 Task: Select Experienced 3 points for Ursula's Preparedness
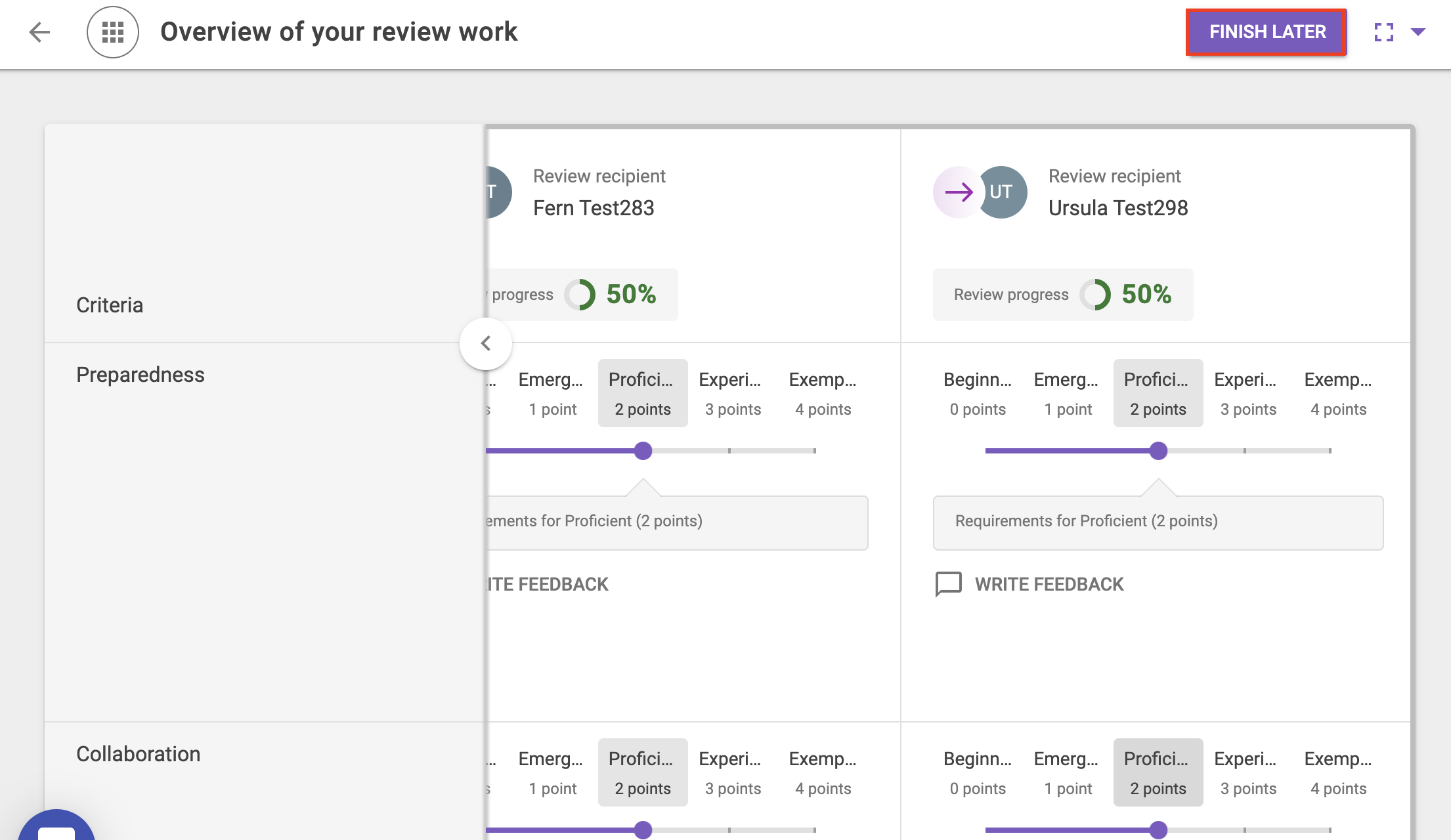(x=1247, y=393)
